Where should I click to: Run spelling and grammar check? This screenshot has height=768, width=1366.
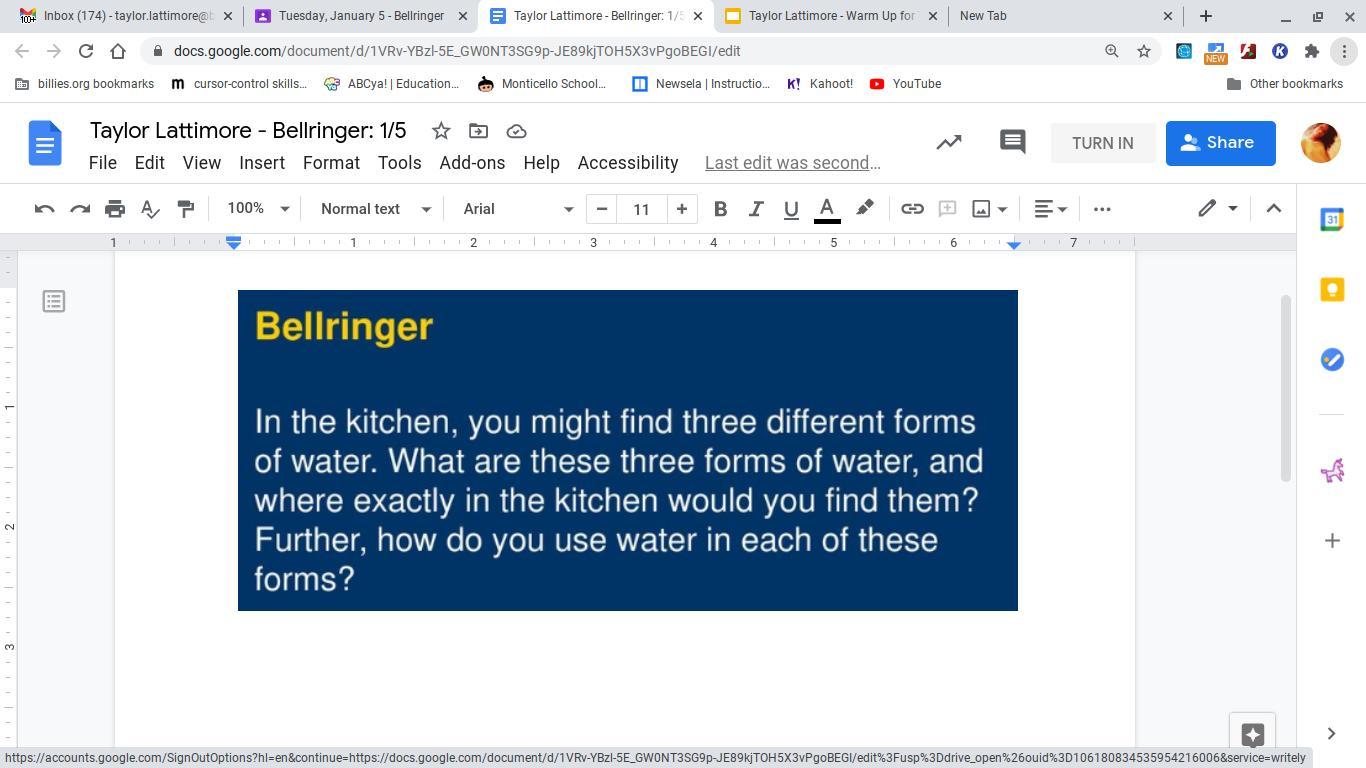[x=150, y=209]
